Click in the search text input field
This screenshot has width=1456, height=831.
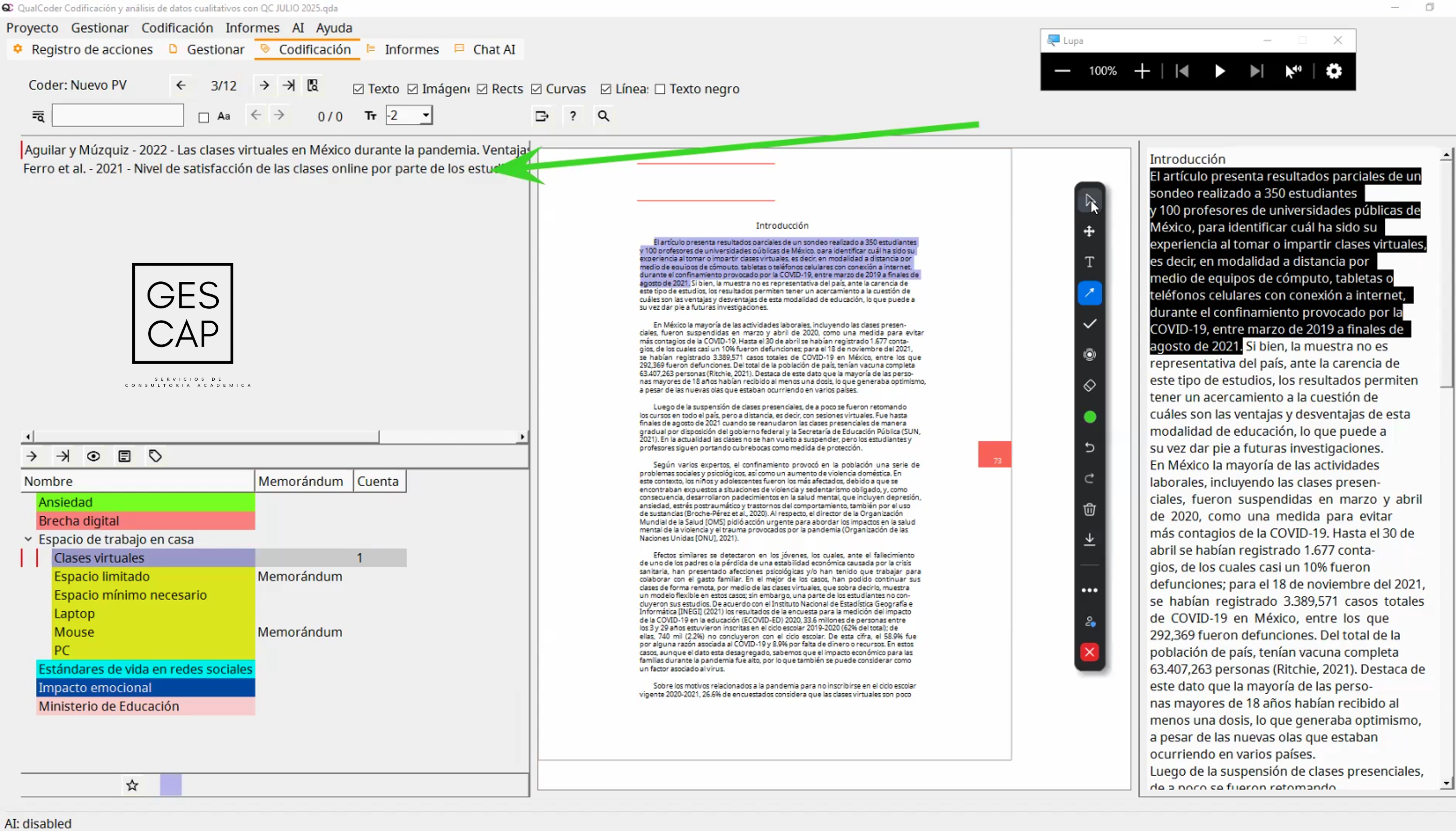(118, 116)
